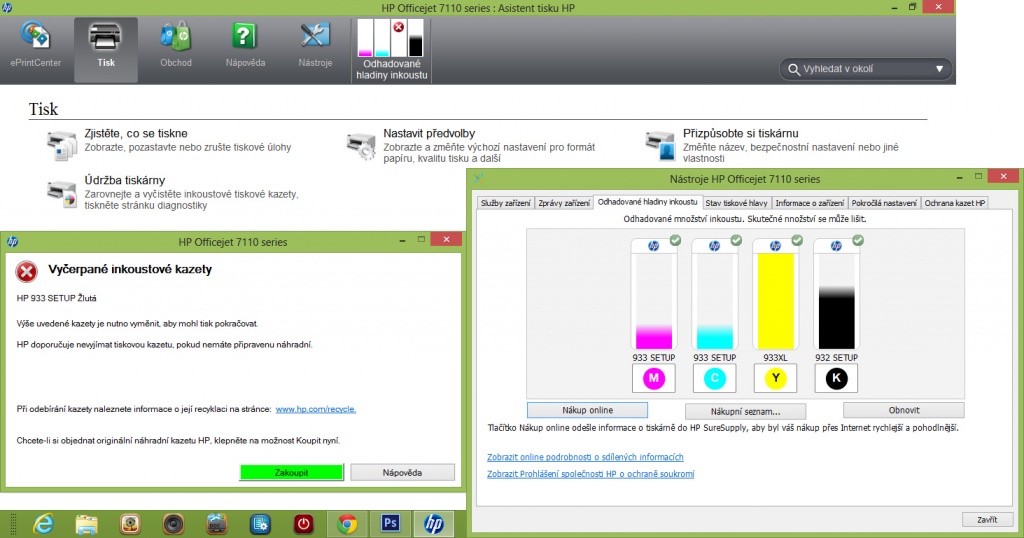Click the red power icon in taskbar

click(x=304, y=524)
